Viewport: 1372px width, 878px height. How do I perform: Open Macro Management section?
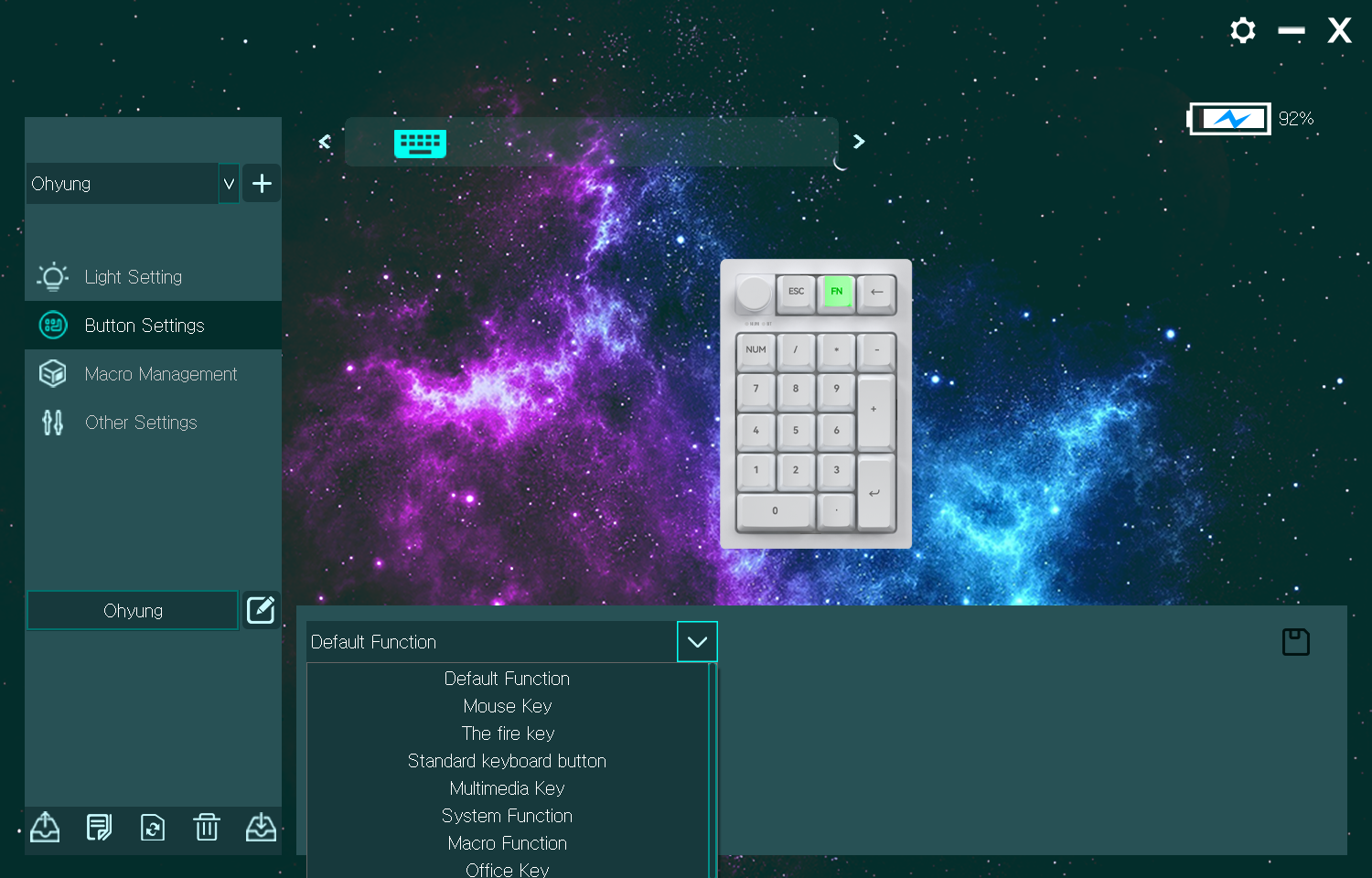(160, 374)
